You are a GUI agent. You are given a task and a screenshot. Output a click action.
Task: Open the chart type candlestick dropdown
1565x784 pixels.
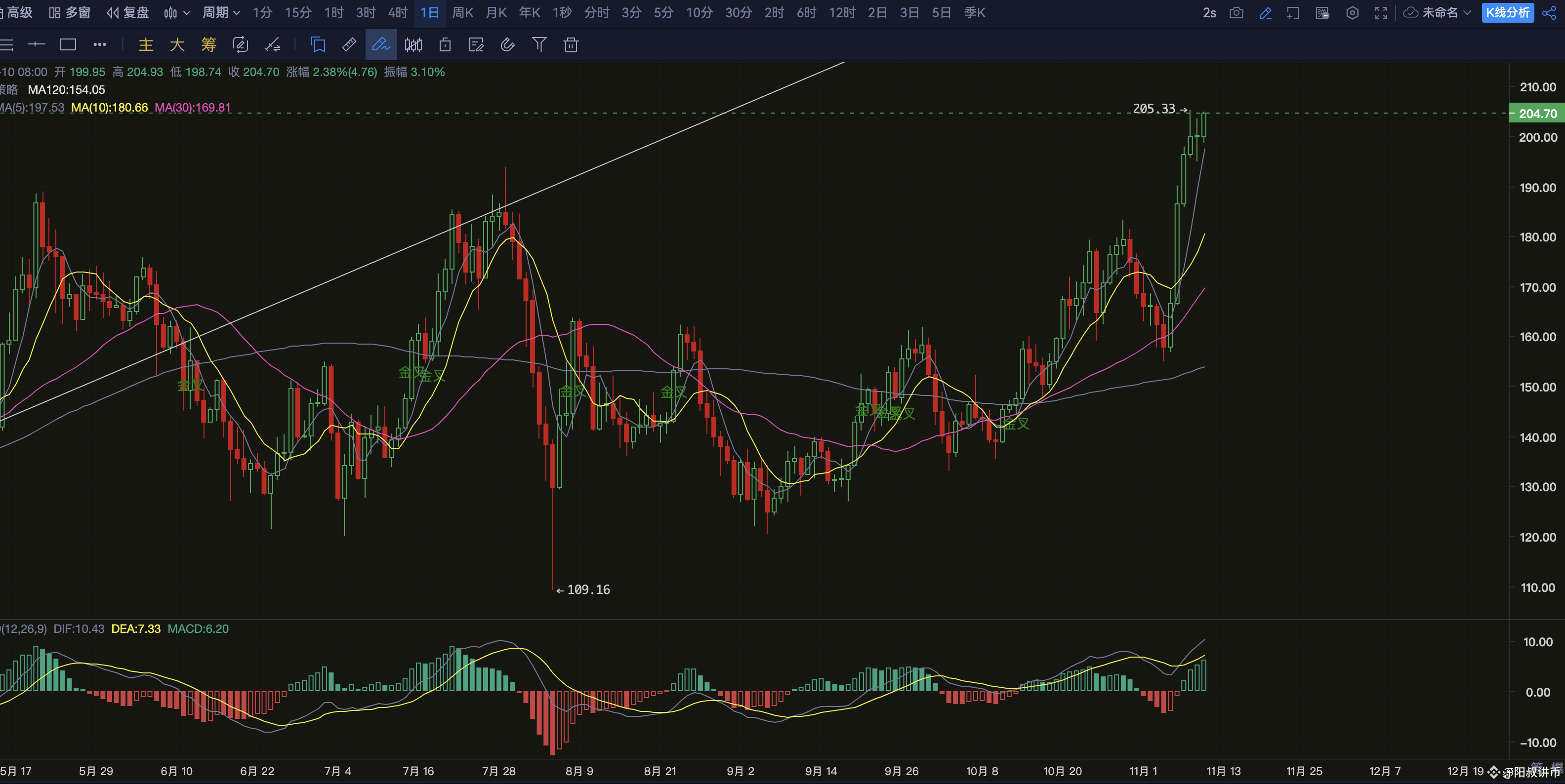point(177,13)
